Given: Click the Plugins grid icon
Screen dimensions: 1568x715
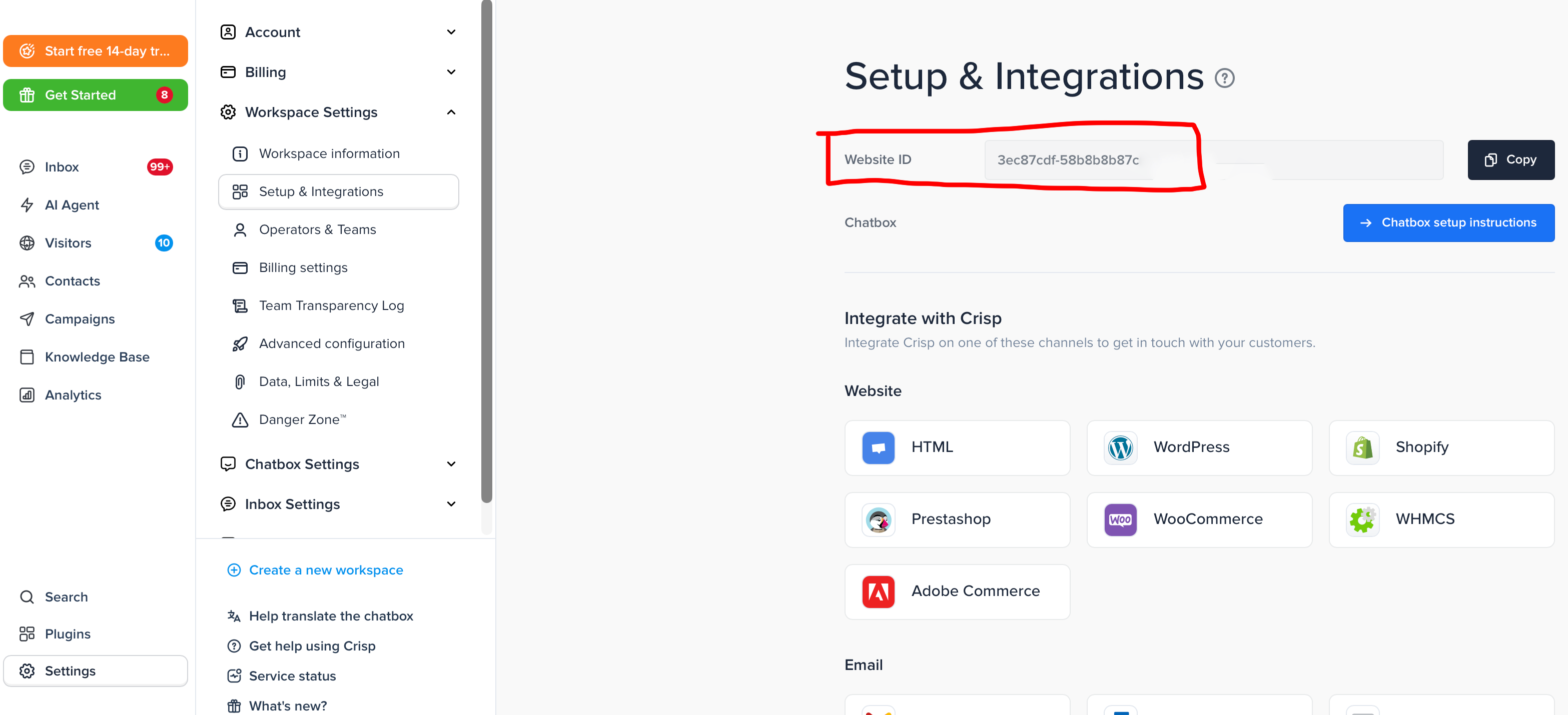Looking at the screenshot, I should tap(27, 634).
